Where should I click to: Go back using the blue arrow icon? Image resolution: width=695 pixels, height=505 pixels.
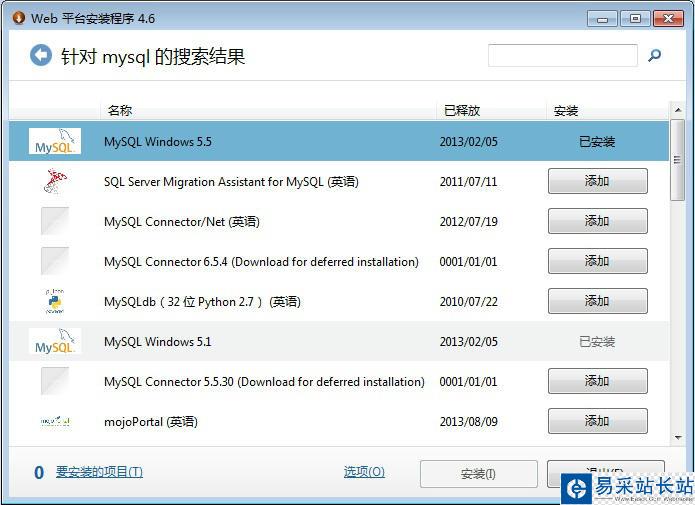41,55
